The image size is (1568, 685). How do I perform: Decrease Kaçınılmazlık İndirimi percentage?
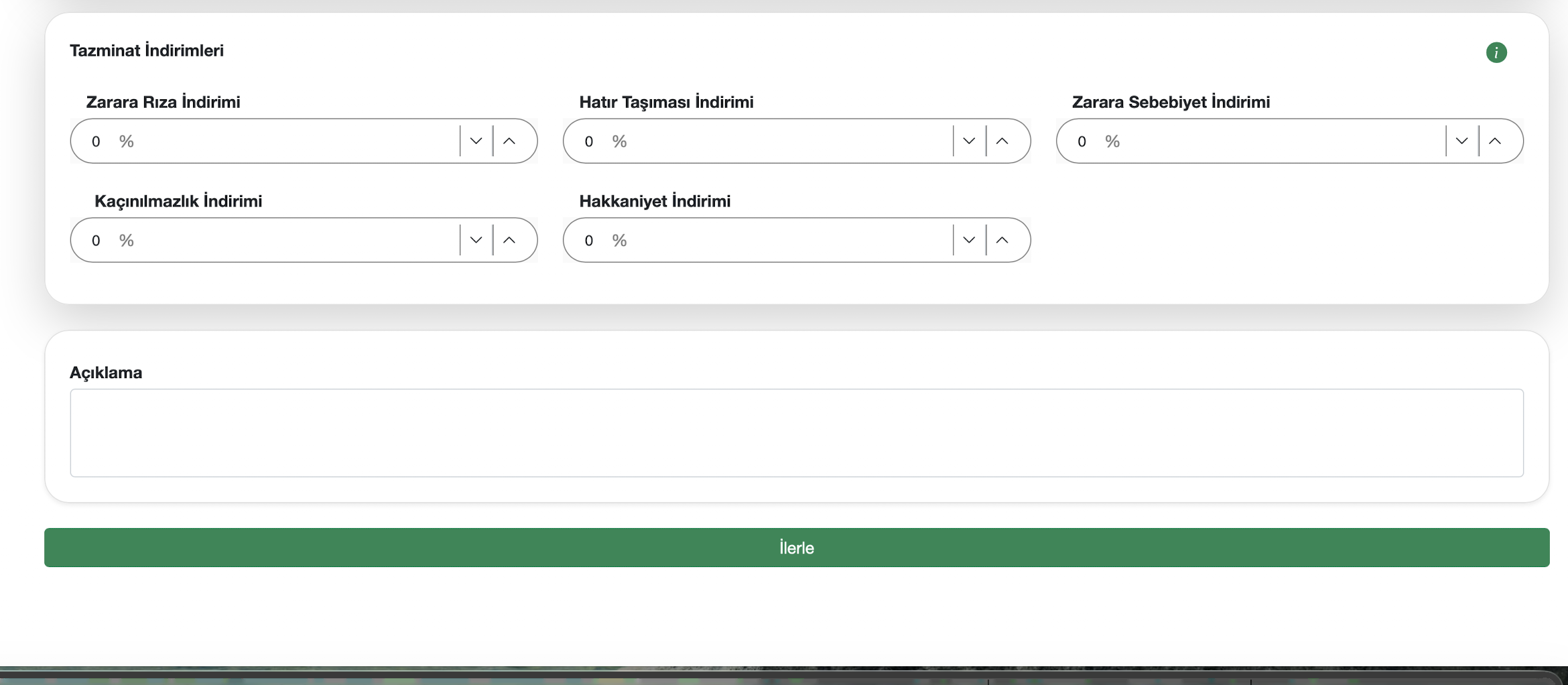(x=476, y=240)
